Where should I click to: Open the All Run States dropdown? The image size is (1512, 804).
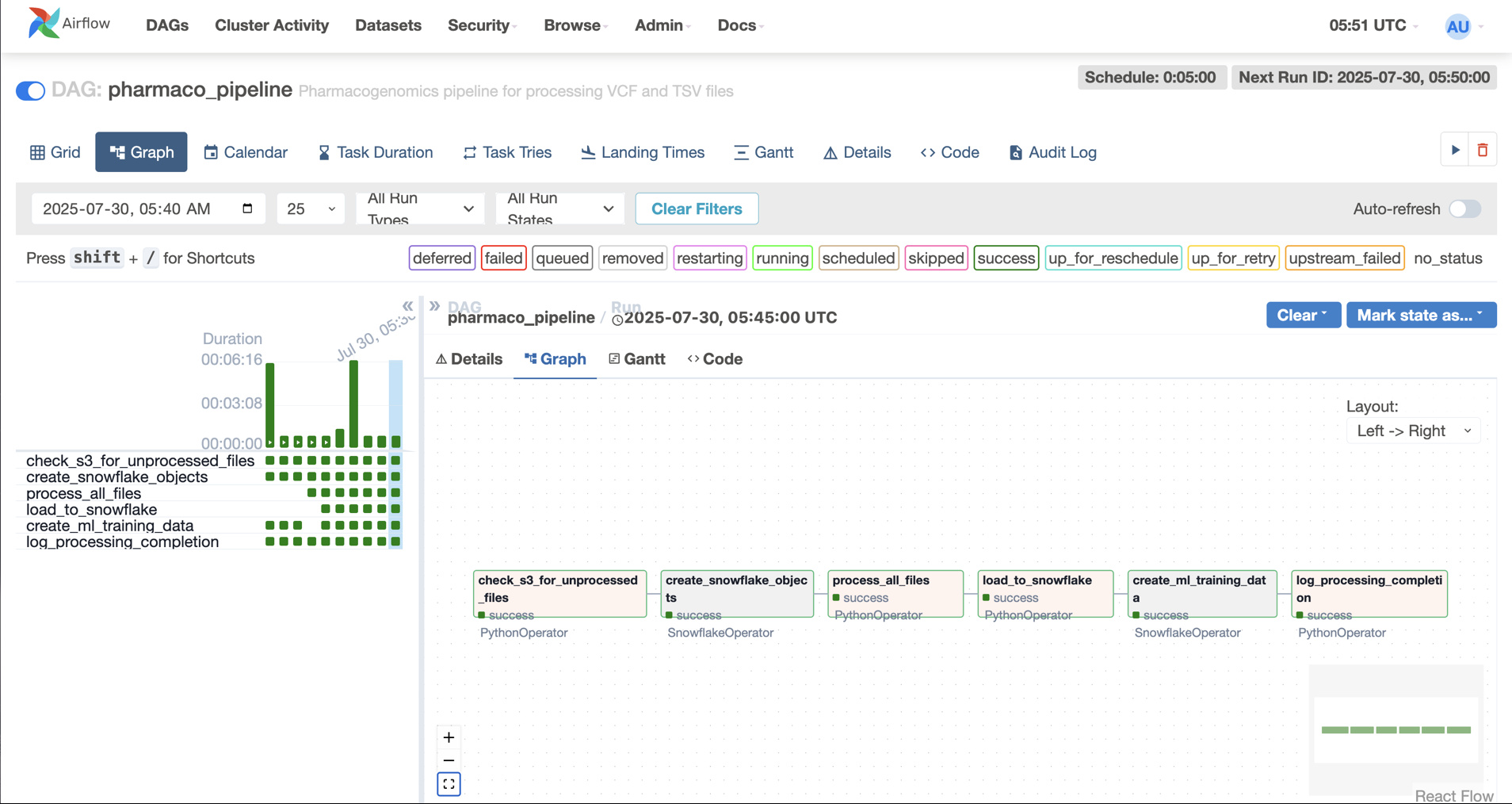(x=559, y=209)
